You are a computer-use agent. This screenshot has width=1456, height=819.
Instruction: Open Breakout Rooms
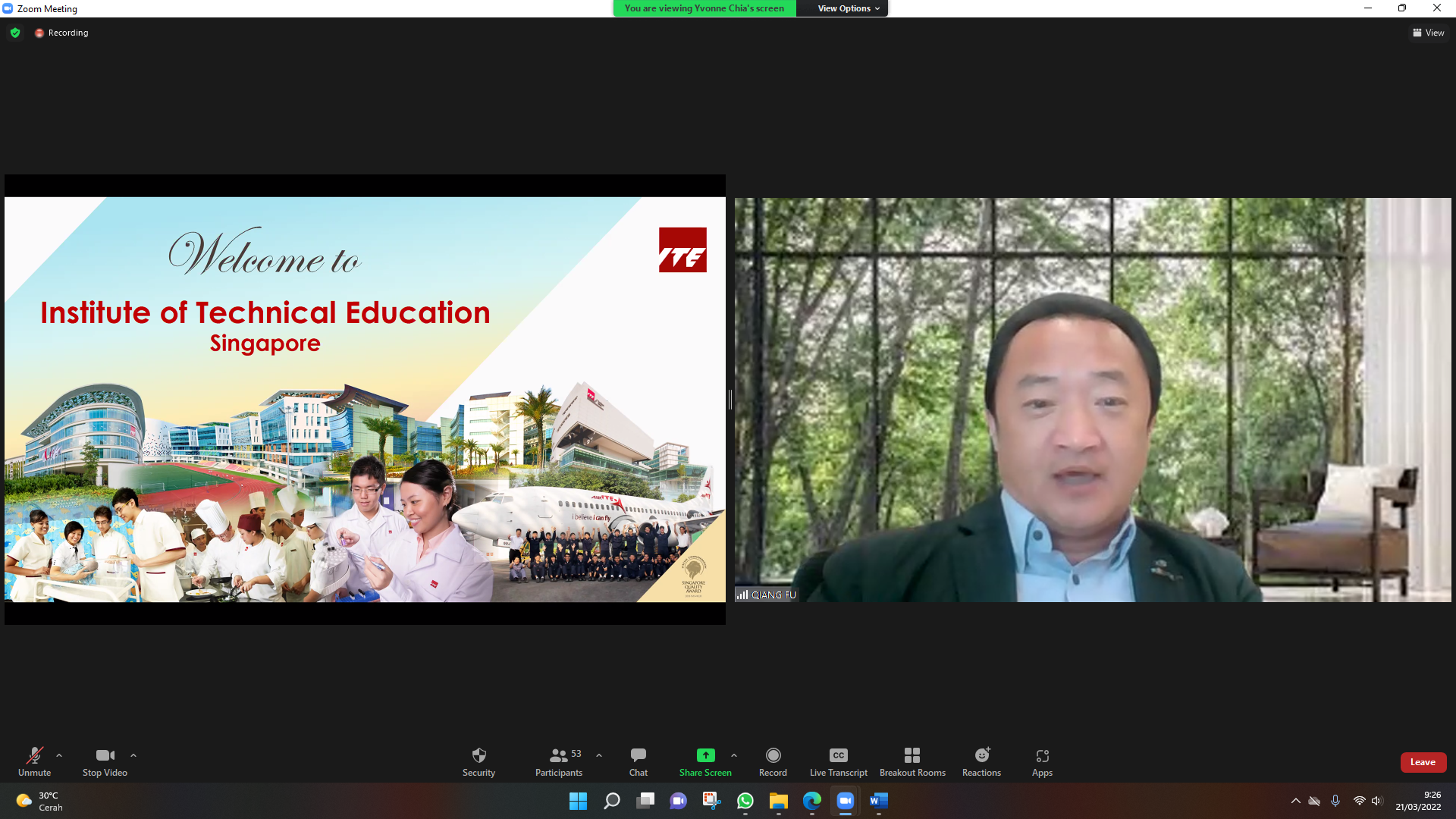(x=912, y=755)
